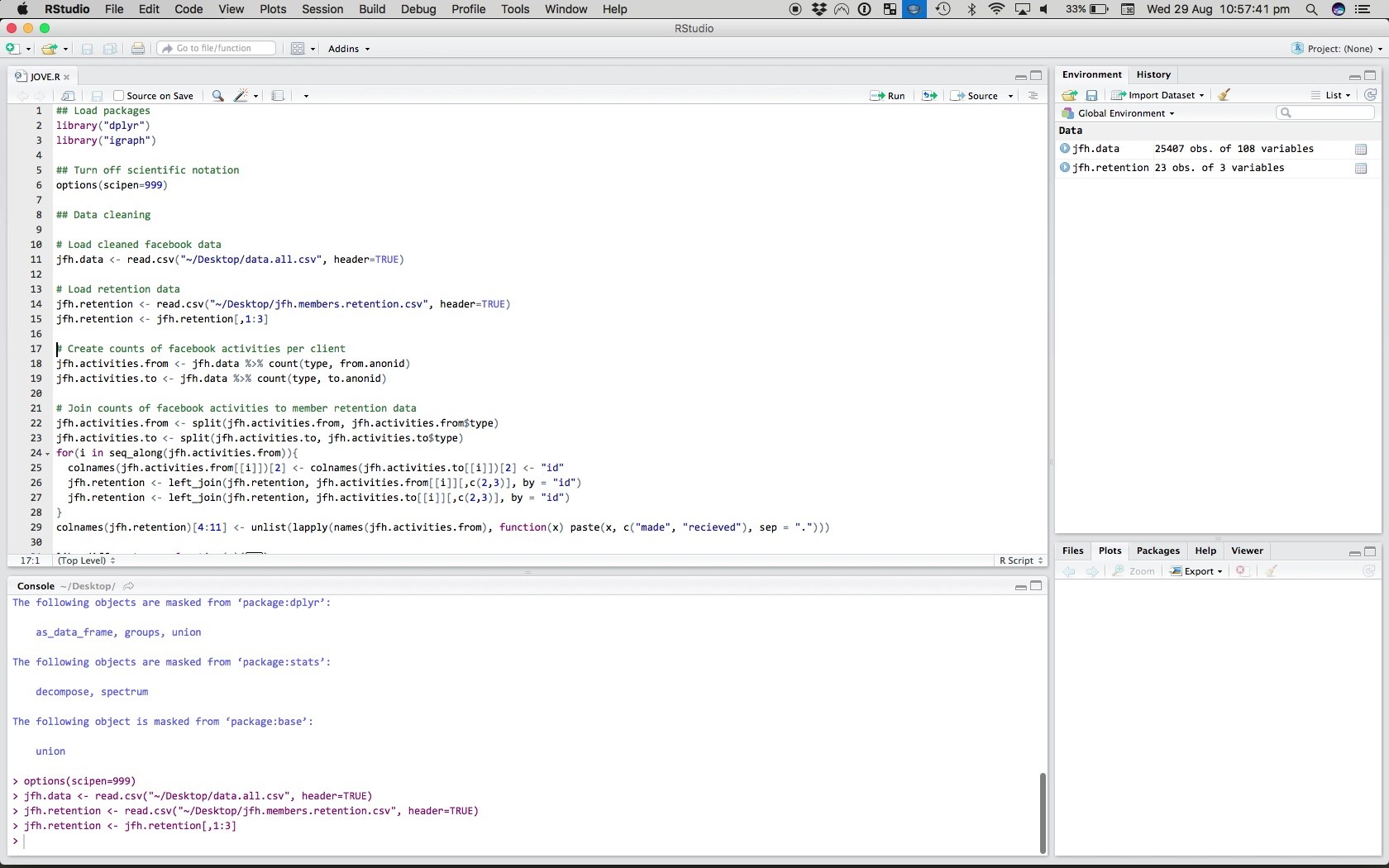This screenshot has width=1389, height=868.
Task: View jfh.data as a table grid
Action: pos(1361,150)
